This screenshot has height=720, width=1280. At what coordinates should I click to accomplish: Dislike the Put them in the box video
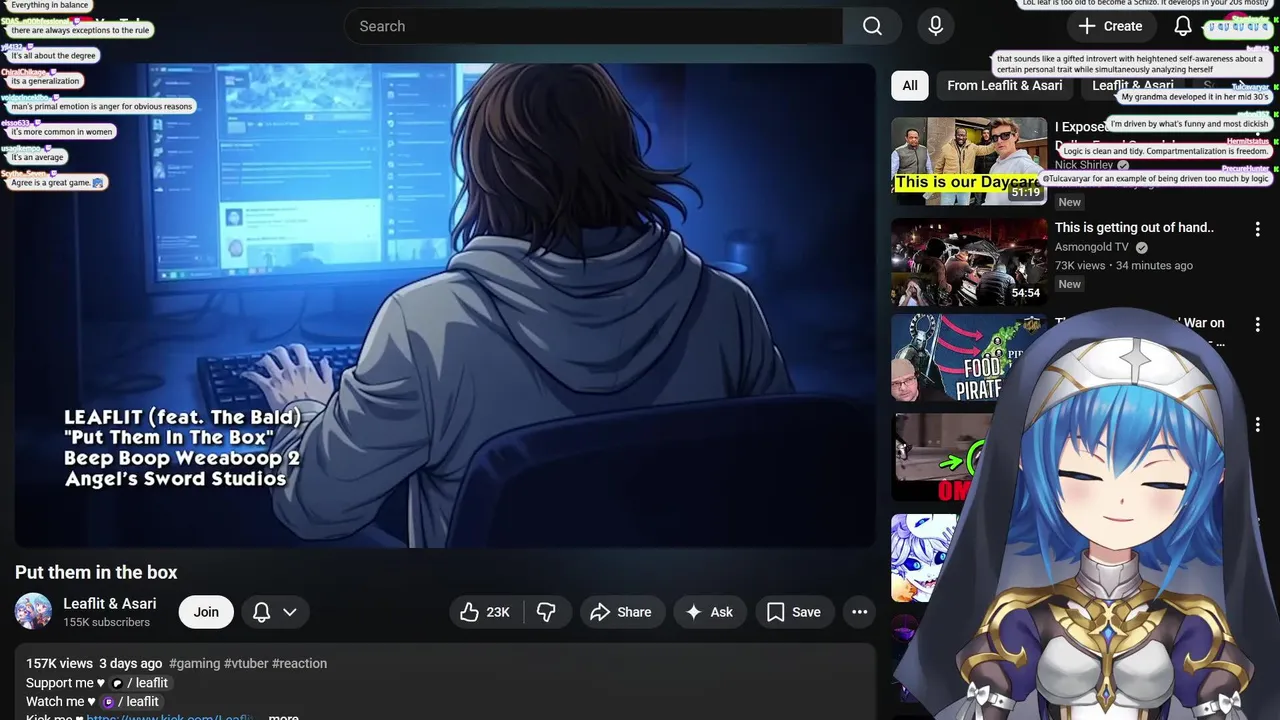[x=546, y=612]
